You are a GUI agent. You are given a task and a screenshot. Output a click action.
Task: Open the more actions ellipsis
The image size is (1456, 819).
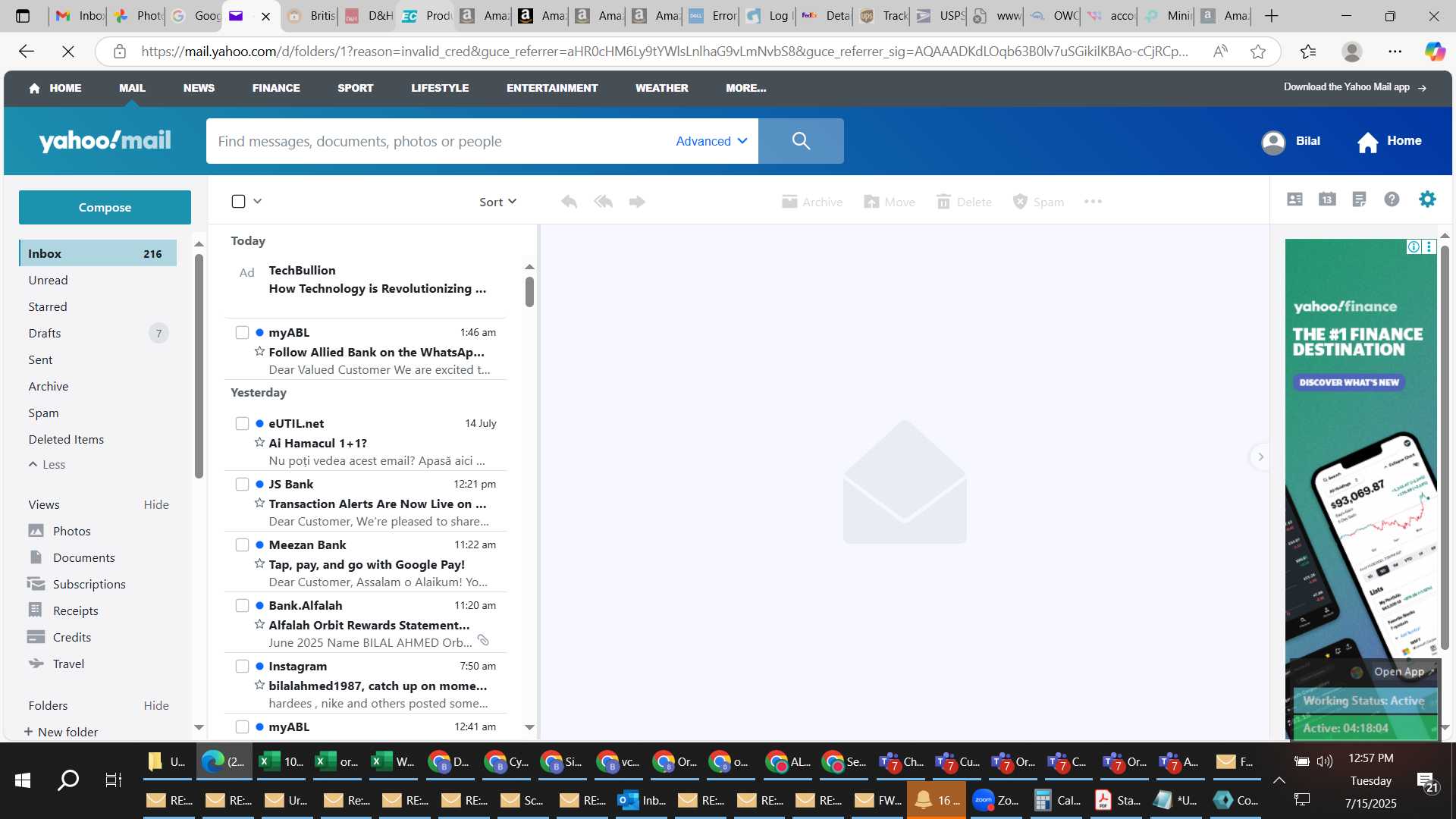[x=1093, y=202]
